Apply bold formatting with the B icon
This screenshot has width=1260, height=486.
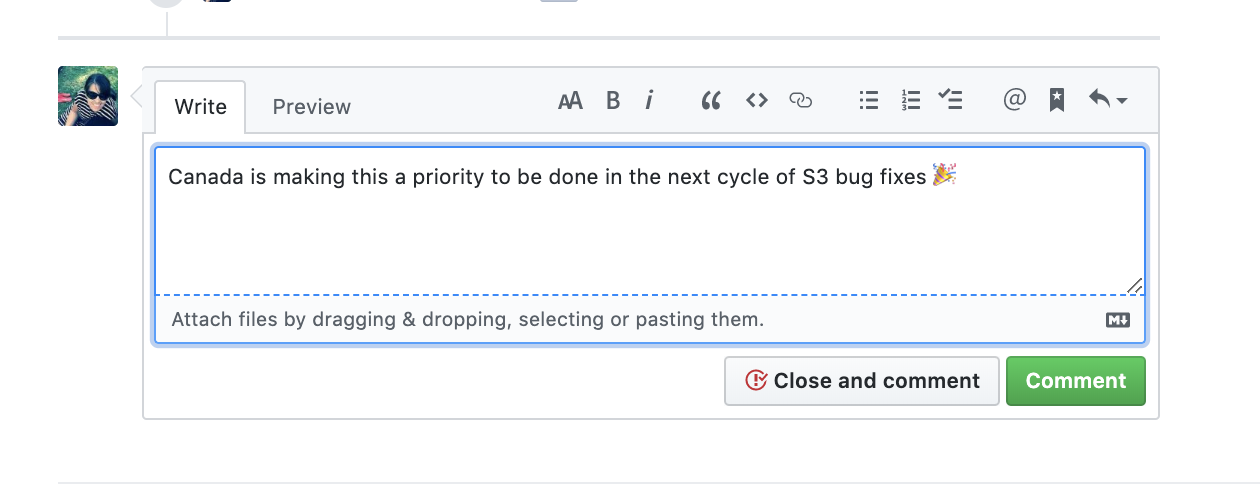pyautogui.click(x=613, y=100)
